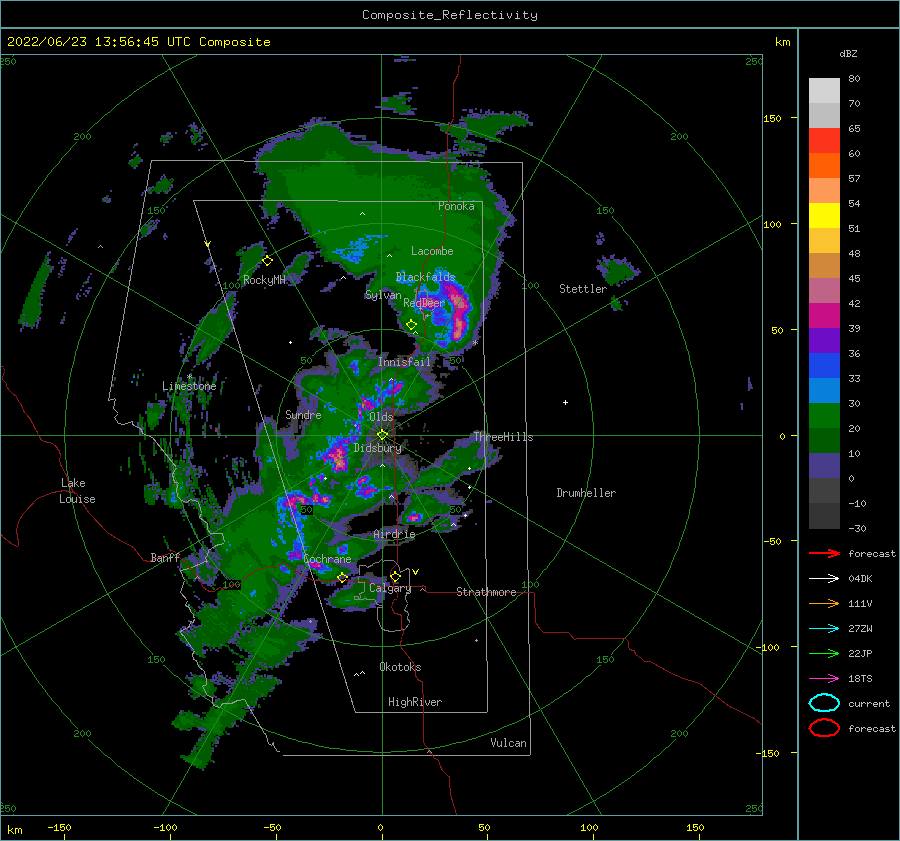This screenshot has width=900, height=841.
Task: Click the Ponoka label
Action: 456,206
